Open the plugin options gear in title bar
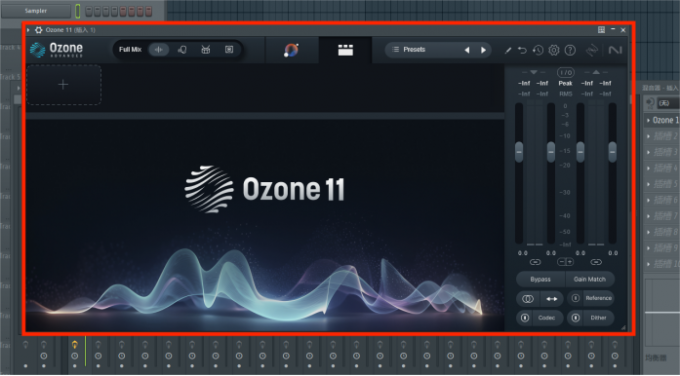Viewport: 680px width, 376px height. click(x=39, y=30)
